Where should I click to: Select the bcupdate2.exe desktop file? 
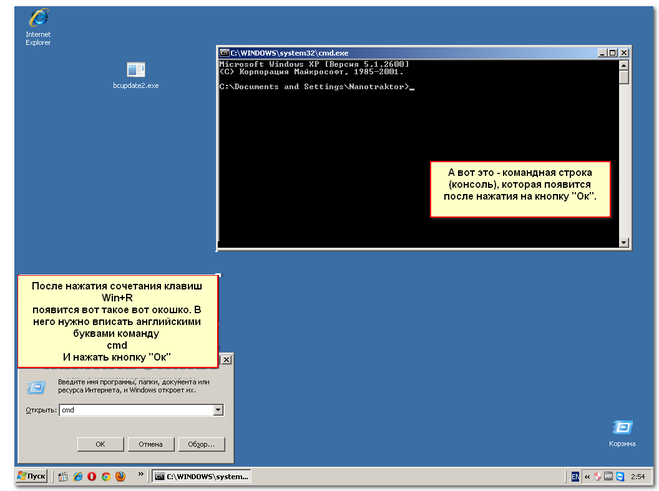135,69
